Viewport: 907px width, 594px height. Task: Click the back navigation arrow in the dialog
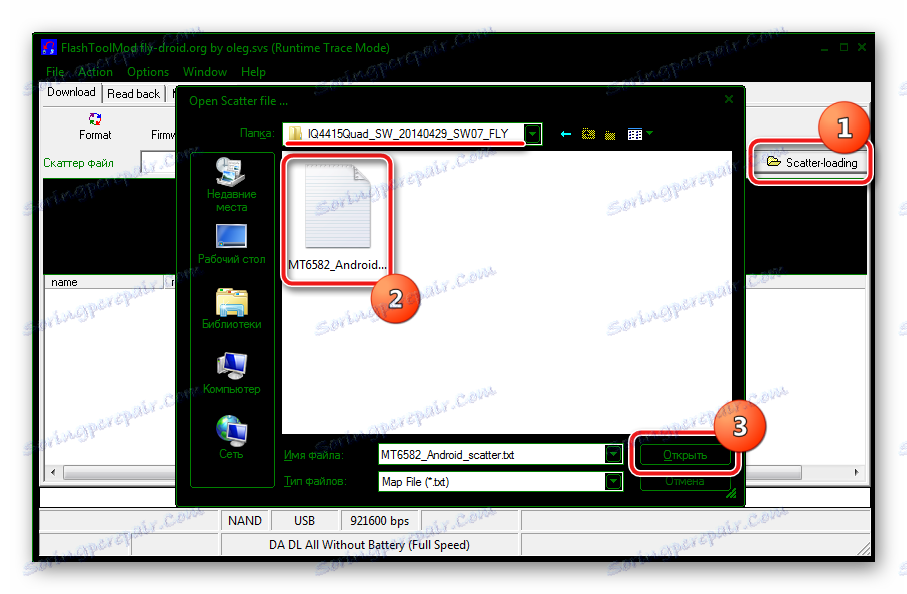565,133
